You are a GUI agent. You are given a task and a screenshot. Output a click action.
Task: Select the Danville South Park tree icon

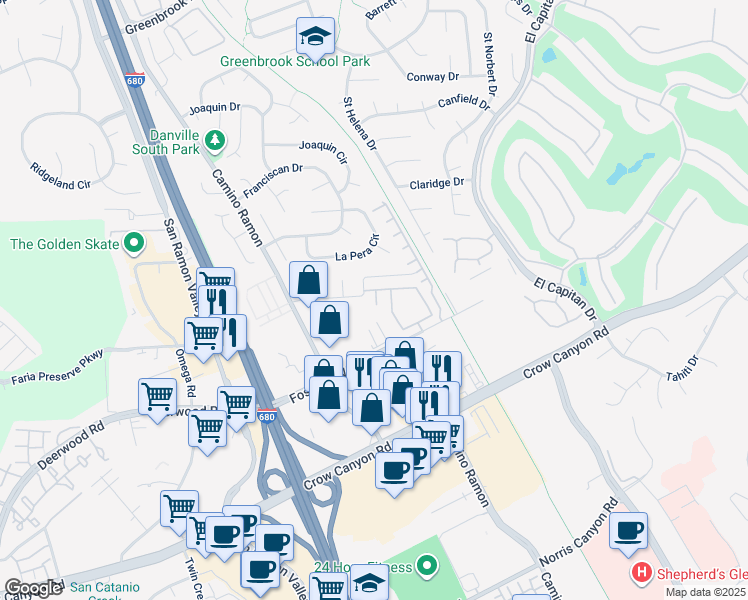(x=215, y=141)
